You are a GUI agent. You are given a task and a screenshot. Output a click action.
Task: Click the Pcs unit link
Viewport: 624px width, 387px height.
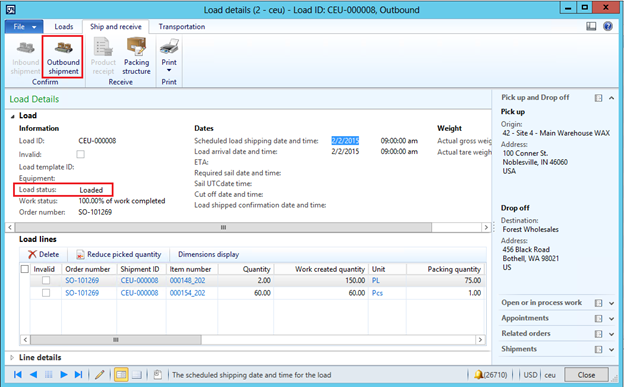377,293
